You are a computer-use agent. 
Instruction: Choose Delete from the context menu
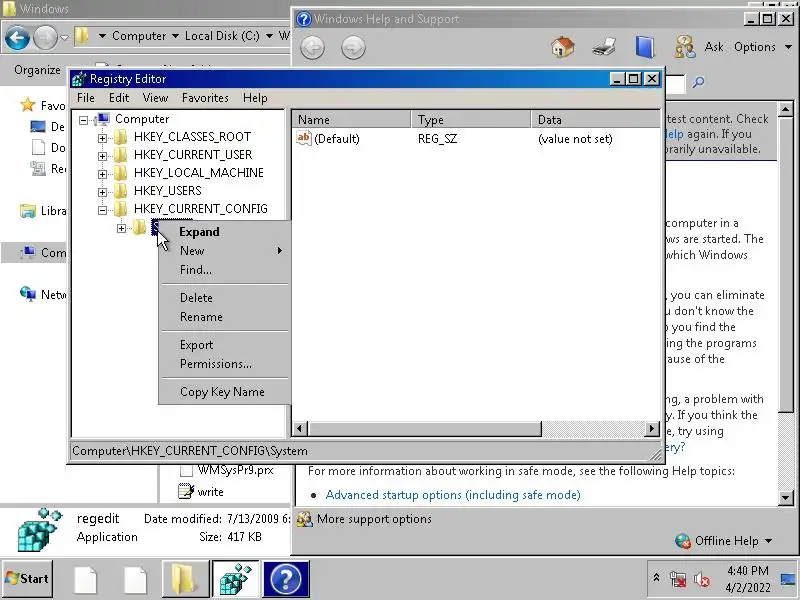coord(224,297)
